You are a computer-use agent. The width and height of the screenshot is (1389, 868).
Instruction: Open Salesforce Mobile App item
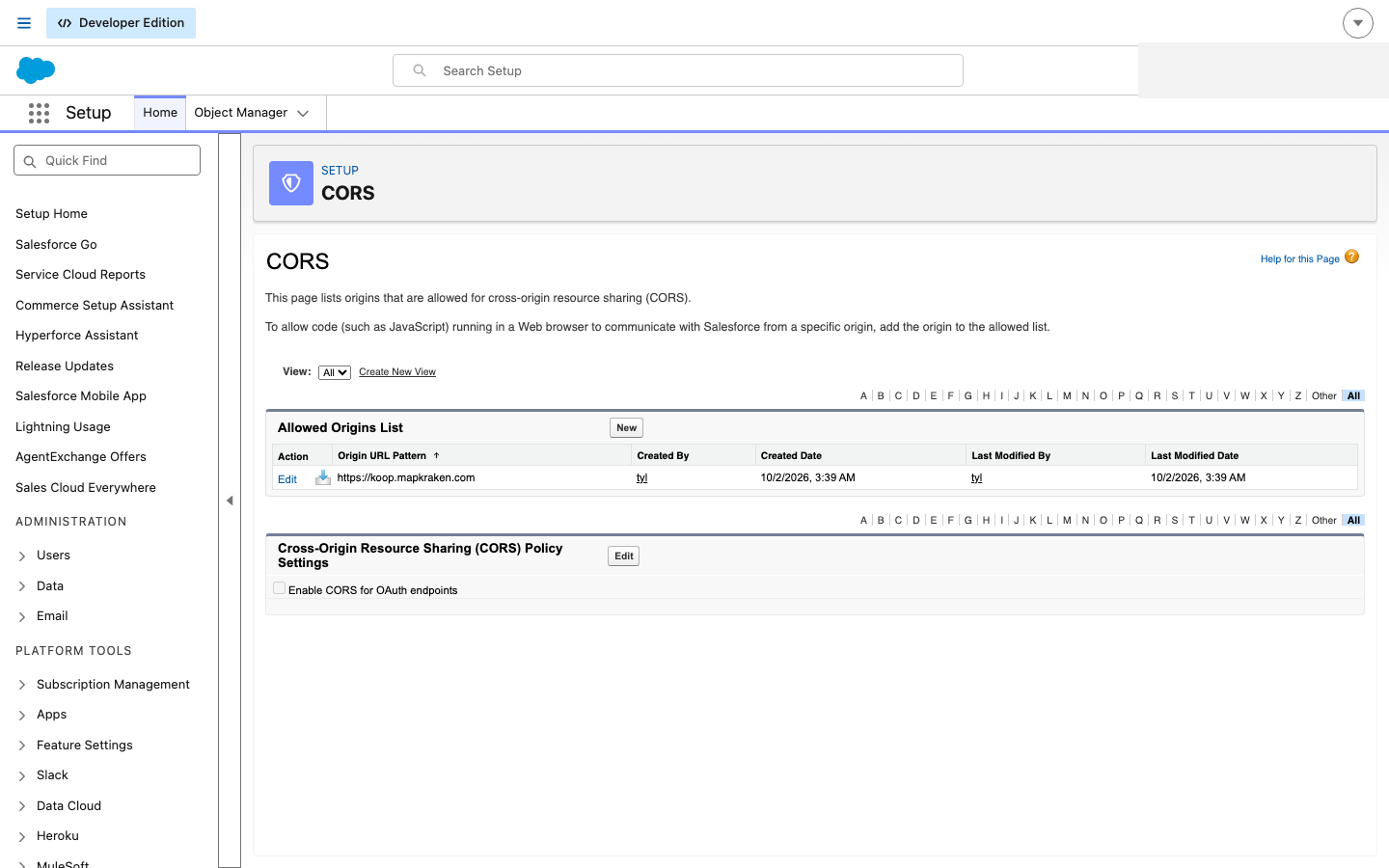tap(81, 396)
